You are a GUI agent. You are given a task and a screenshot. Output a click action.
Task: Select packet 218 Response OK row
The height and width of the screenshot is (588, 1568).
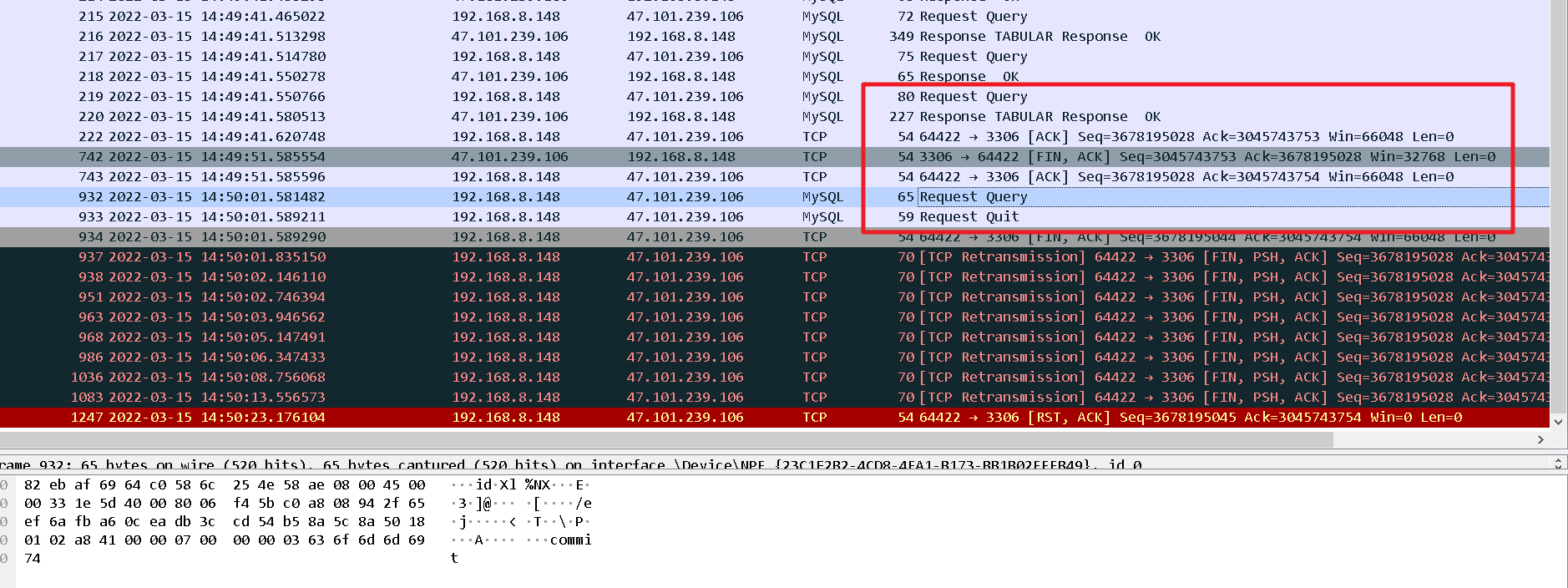tap(501, 77)
